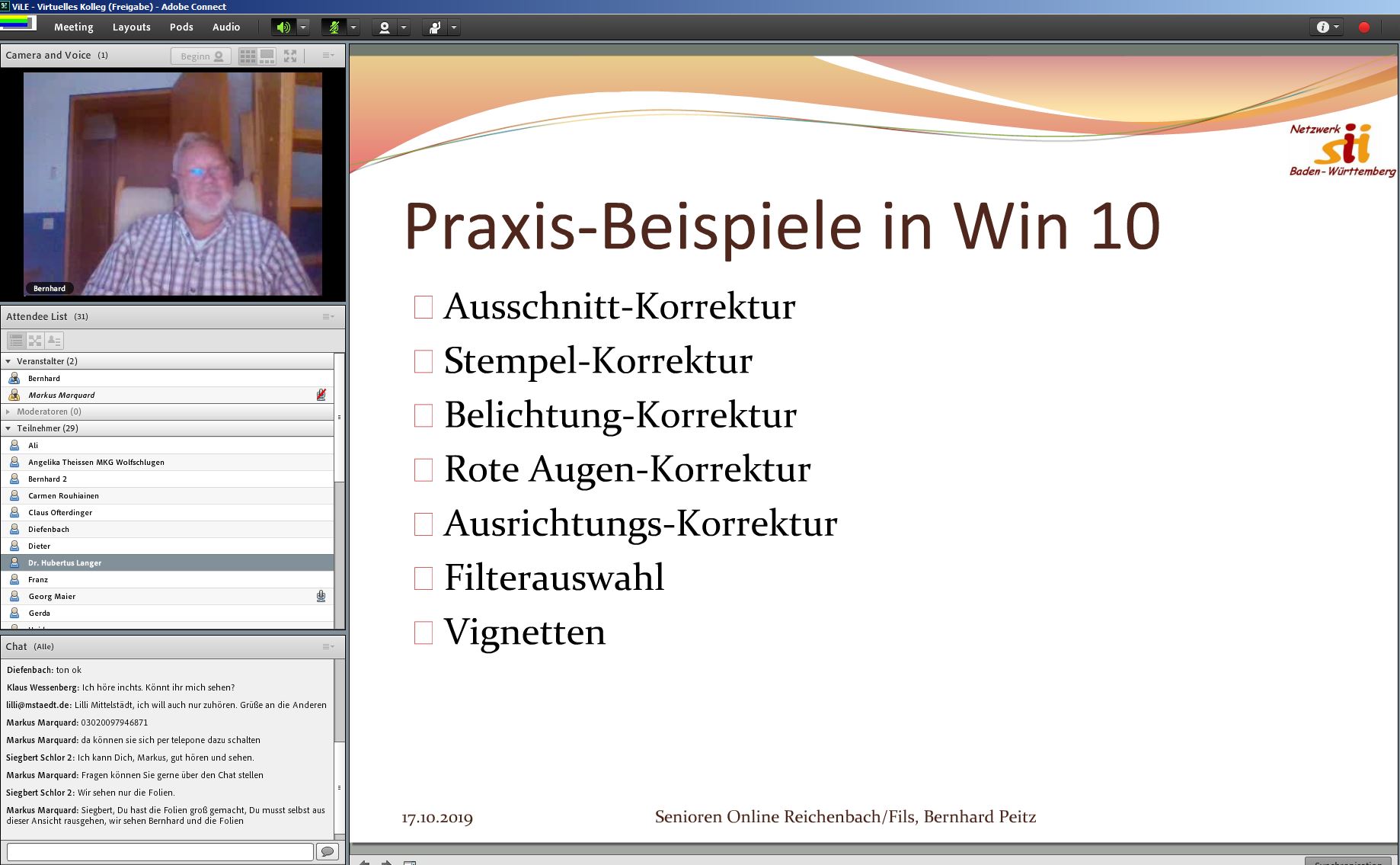Screen dimensions: 1400x865
Task: Open the speaker options dropdown arrow
Action: click(303, 27)
